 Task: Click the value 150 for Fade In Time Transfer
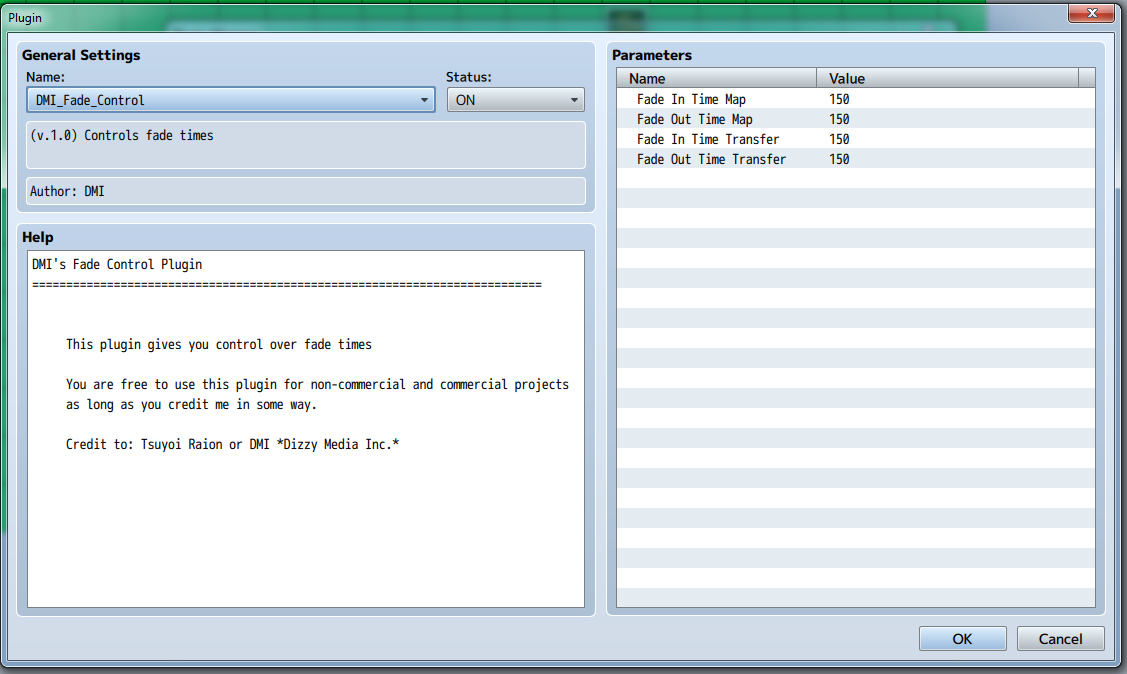[839, 139]
